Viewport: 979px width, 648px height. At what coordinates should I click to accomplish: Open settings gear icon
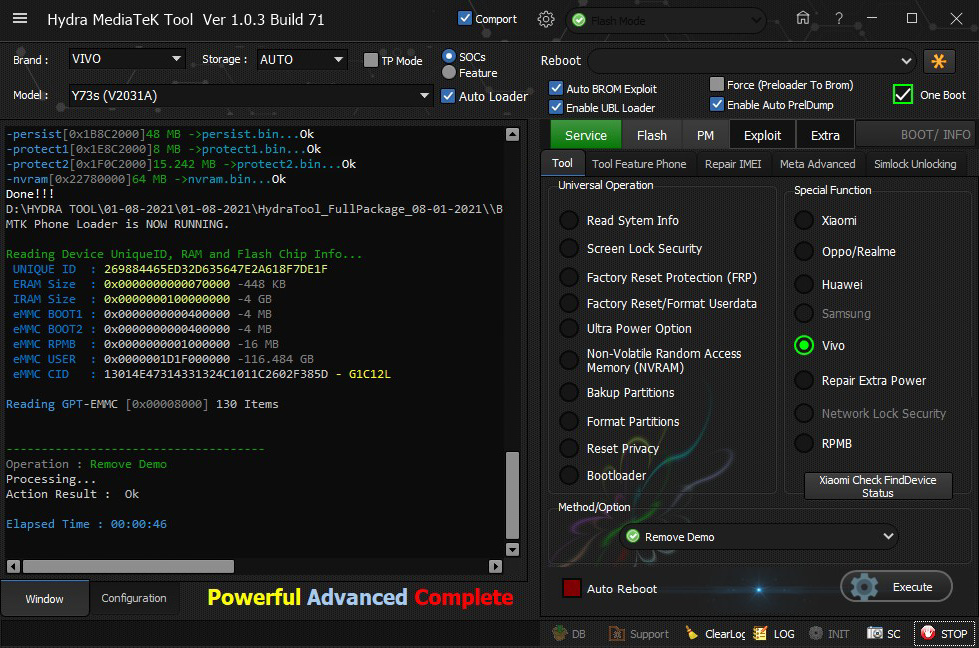click(x=546, y=19)
